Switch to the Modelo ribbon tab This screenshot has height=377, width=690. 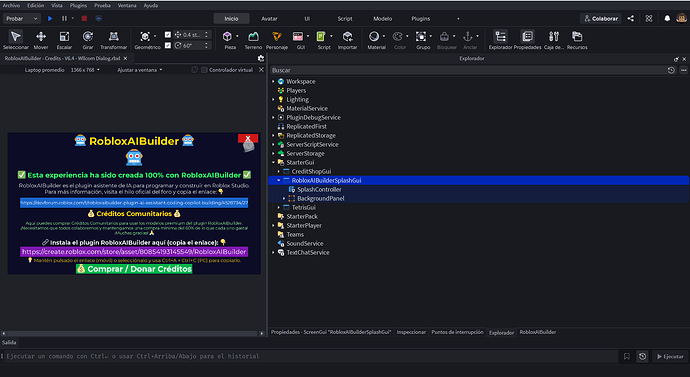point(382,18)
